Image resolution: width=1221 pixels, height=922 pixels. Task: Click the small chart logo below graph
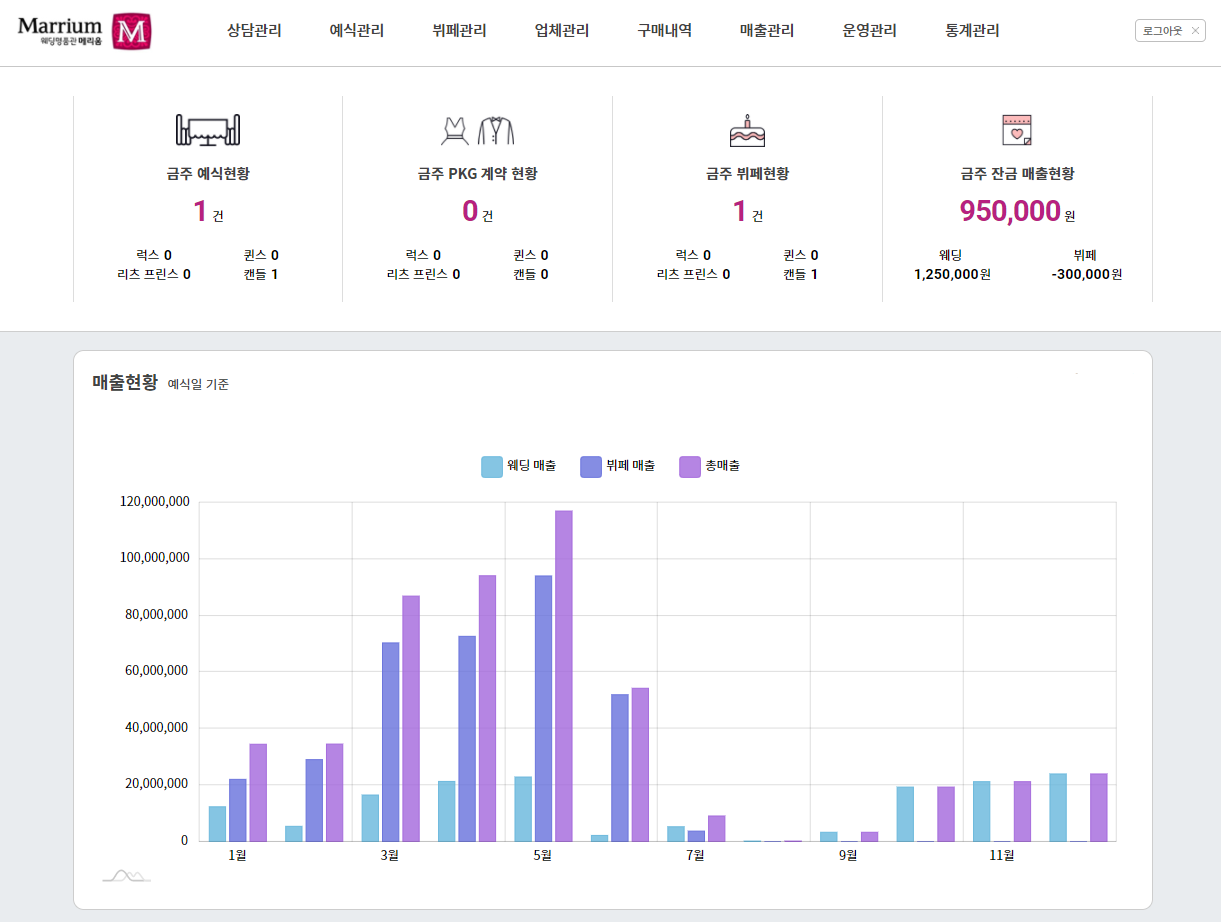(x=126, y=877)
